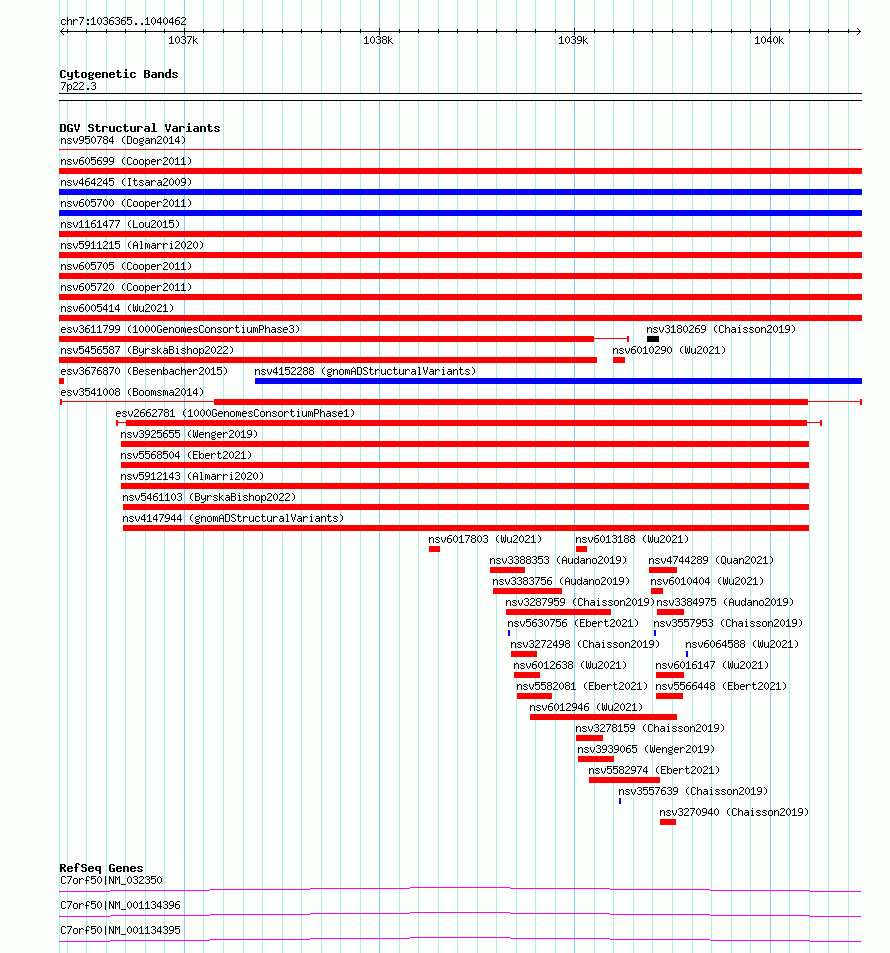Open nsv4744289 (Quan2021) variant label
Image resolution: width=890 pixels, height=953 pixels.
click(x=711, y=560)
